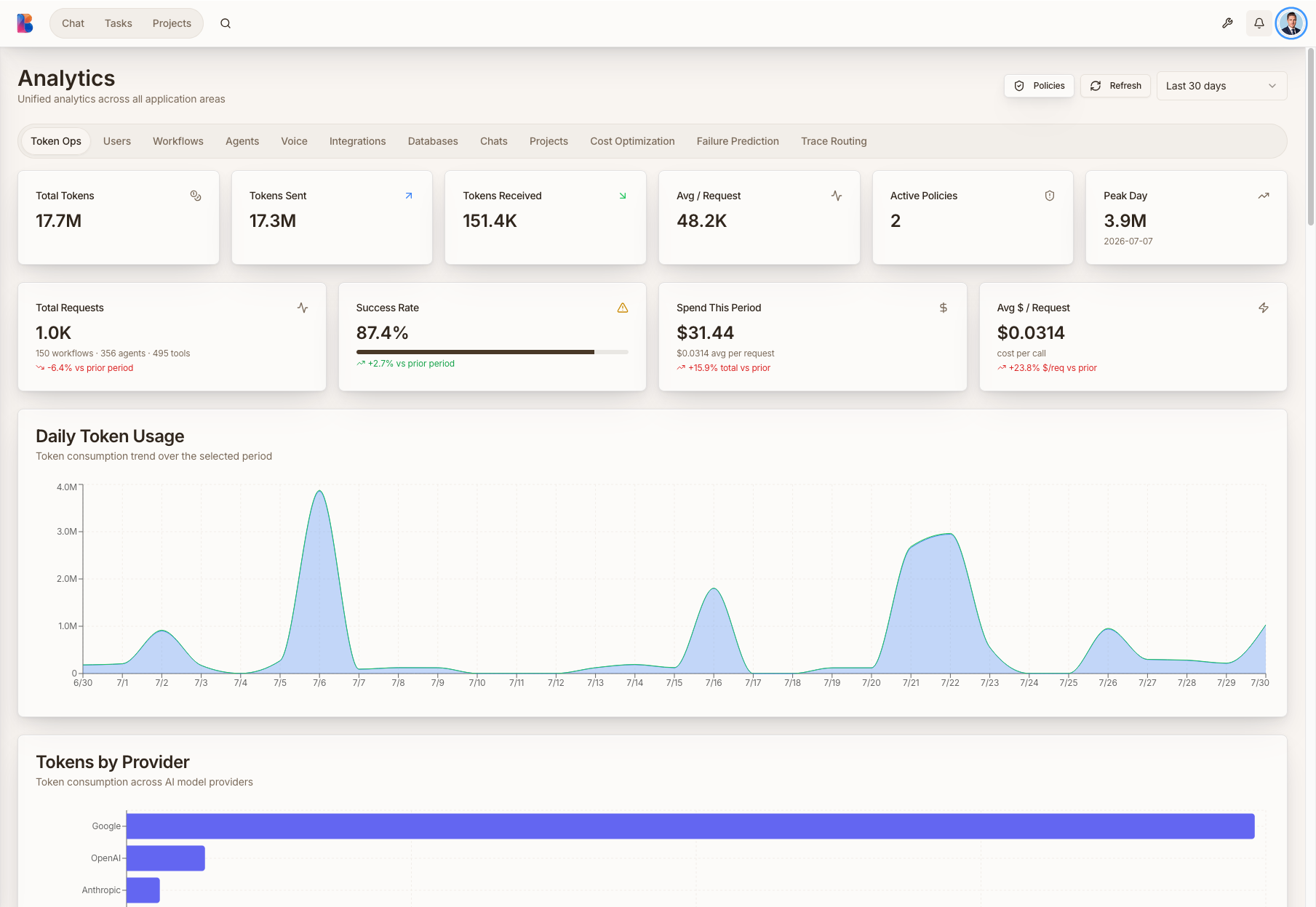Click the 7/6 peak in the usage chart
The width and height of the screenshot is (1316, 907).
click(319, 492)
